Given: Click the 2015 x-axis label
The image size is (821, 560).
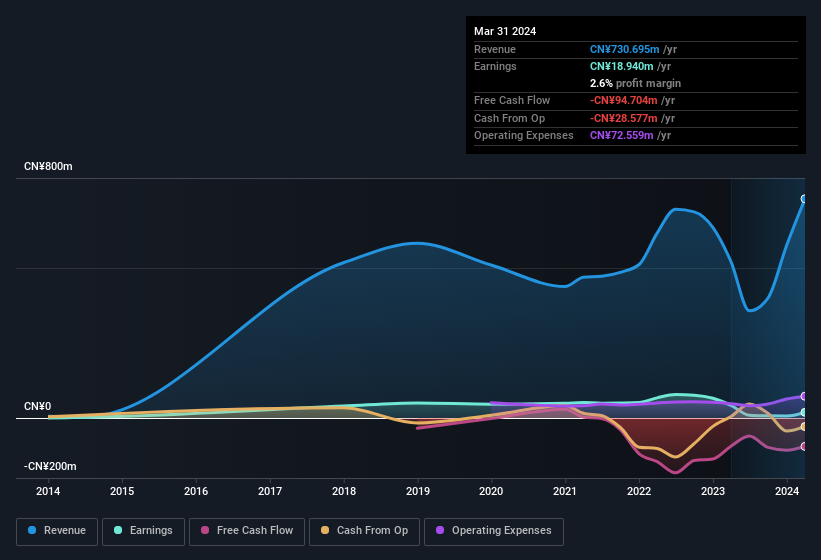Looking at the screenshot, I should coord(122,491).
